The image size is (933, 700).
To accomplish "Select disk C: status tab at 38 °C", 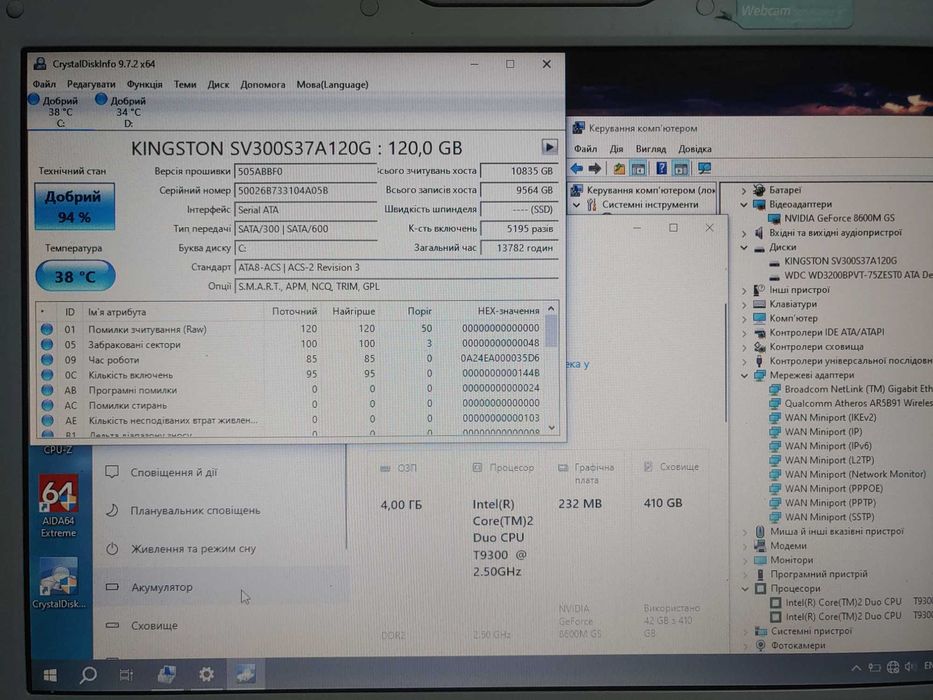I will pos(60,111).
